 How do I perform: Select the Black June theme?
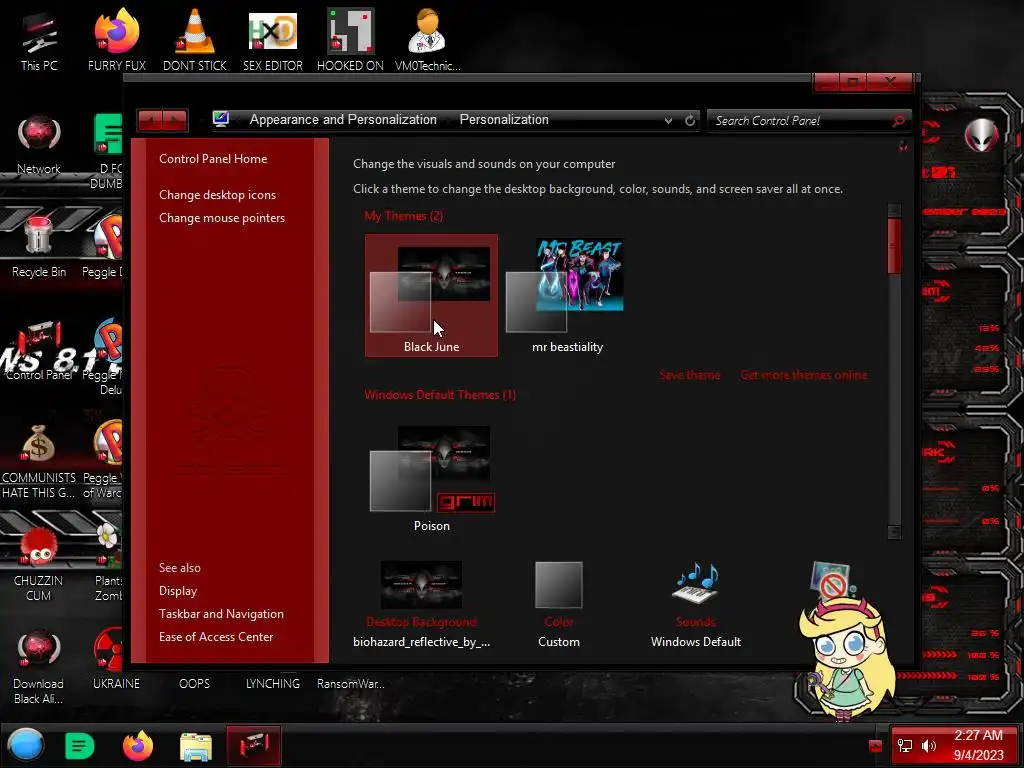click(431, 296)
